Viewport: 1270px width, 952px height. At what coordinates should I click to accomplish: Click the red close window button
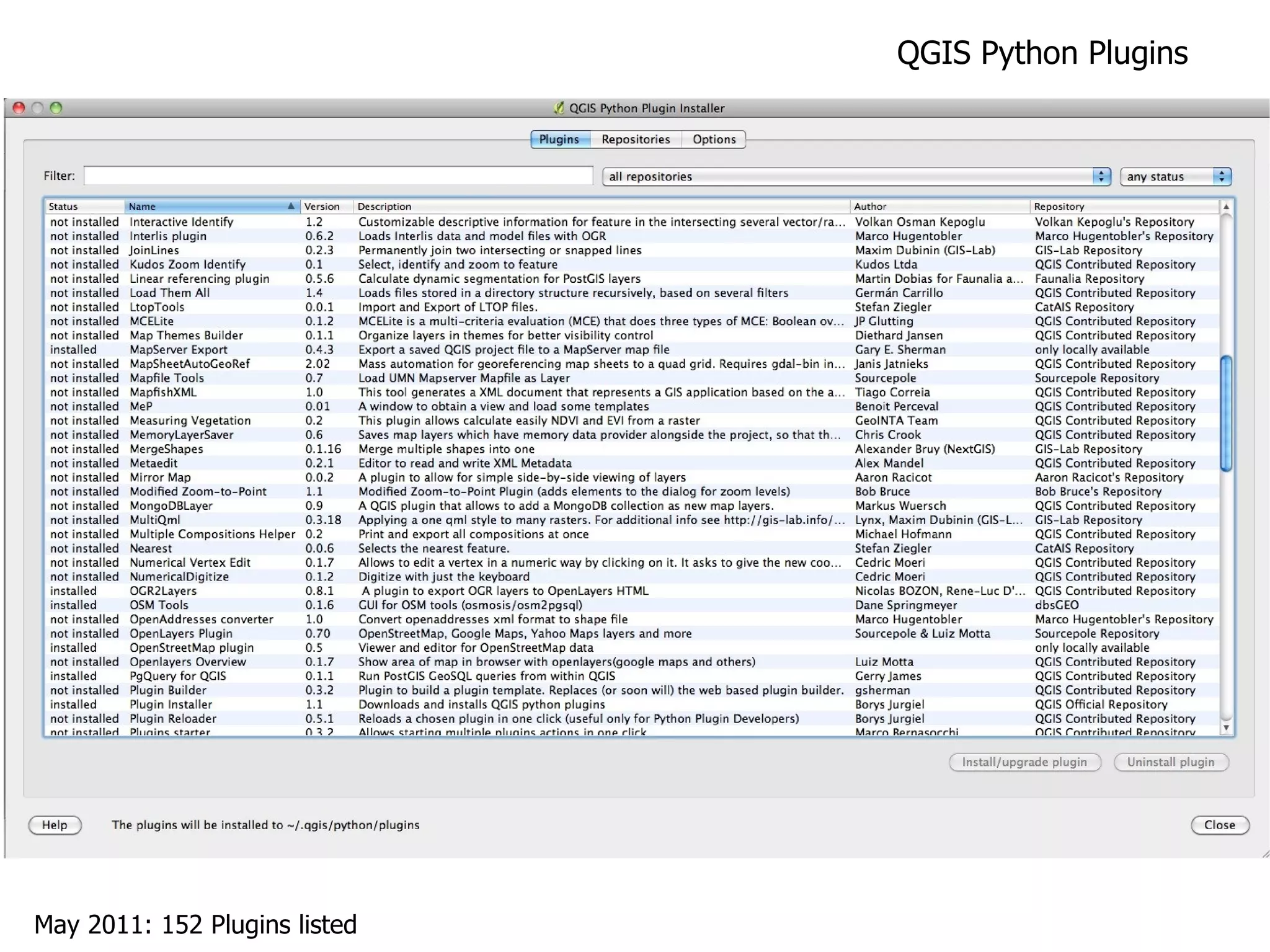pos(19,108)
